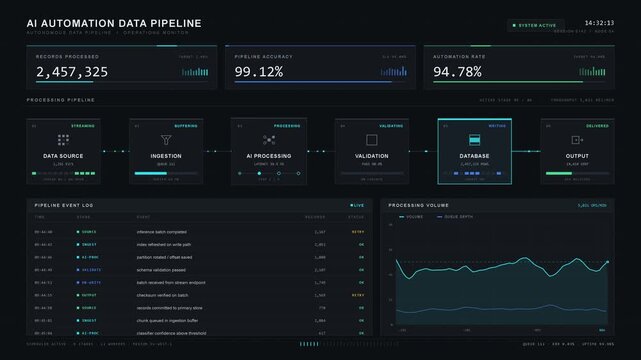Click the Output export arrow icon
Viewport: 641px width, 360px height.
click(x=577, y=140)
